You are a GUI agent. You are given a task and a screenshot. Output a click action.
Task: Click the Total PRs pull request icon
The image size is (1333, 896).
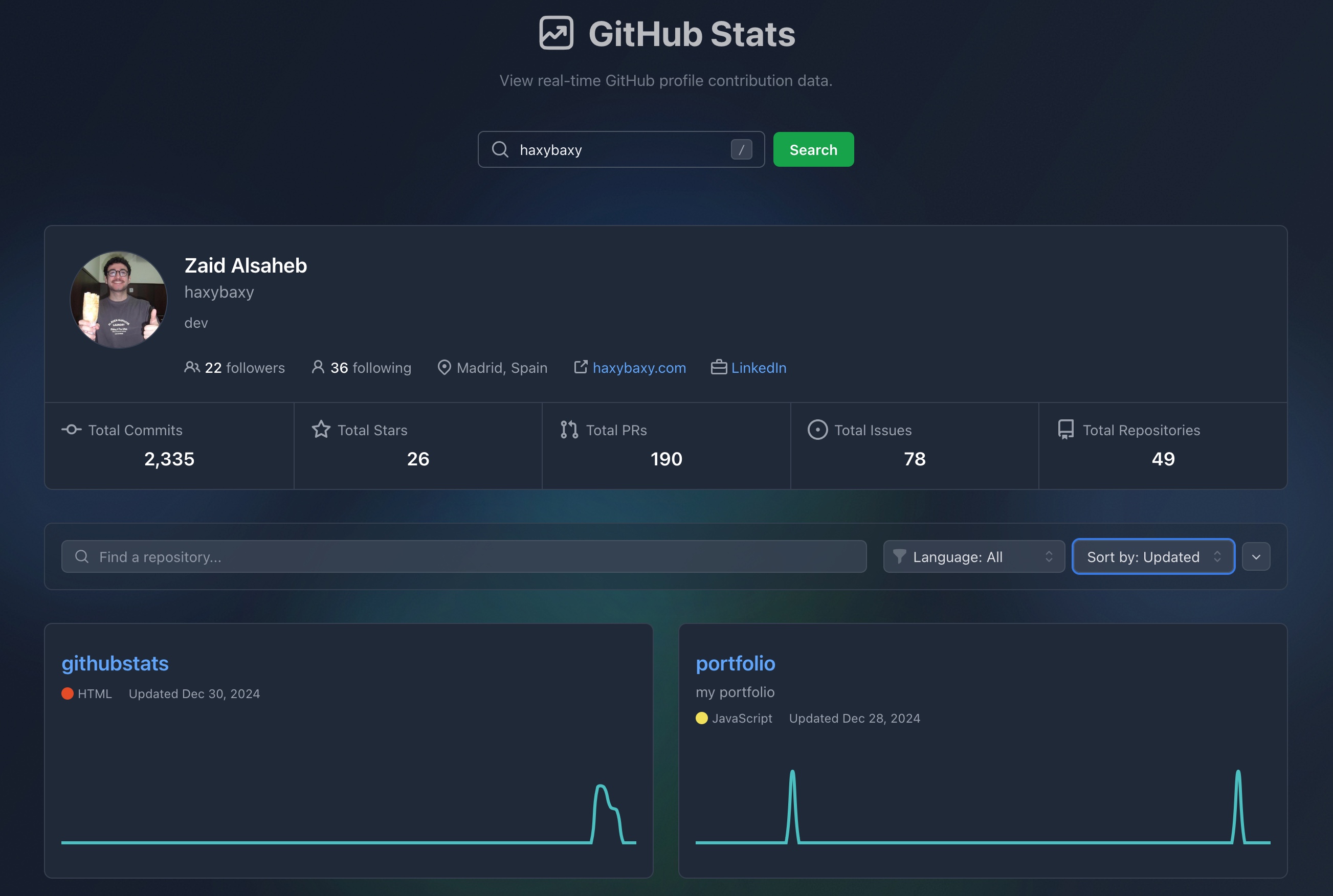coord(569,430)
